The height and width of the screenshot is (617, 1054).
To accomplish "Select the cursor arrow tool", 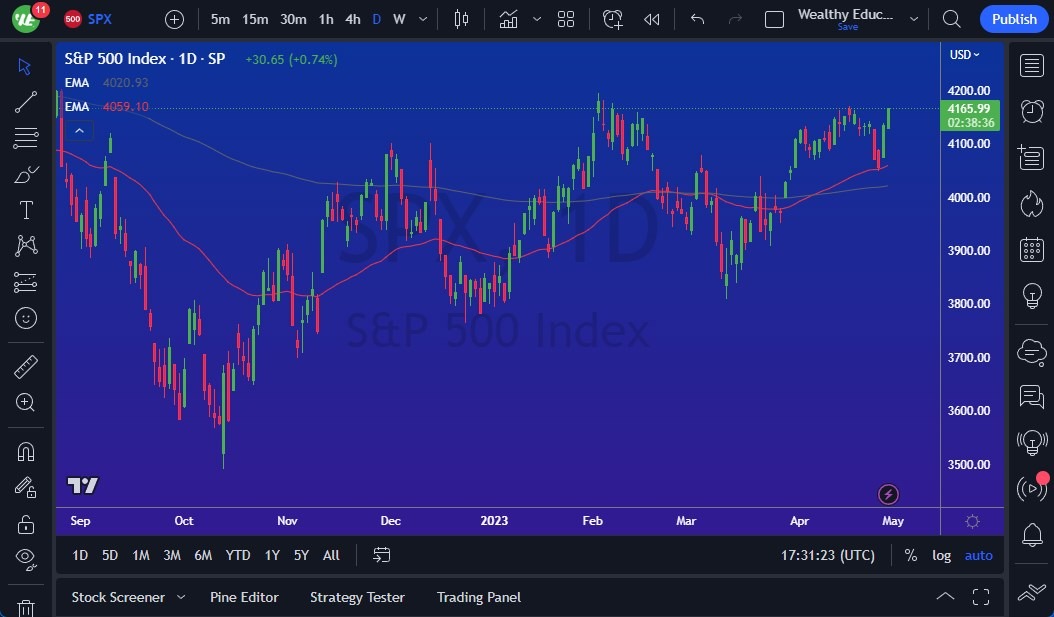I will [26, 67].
